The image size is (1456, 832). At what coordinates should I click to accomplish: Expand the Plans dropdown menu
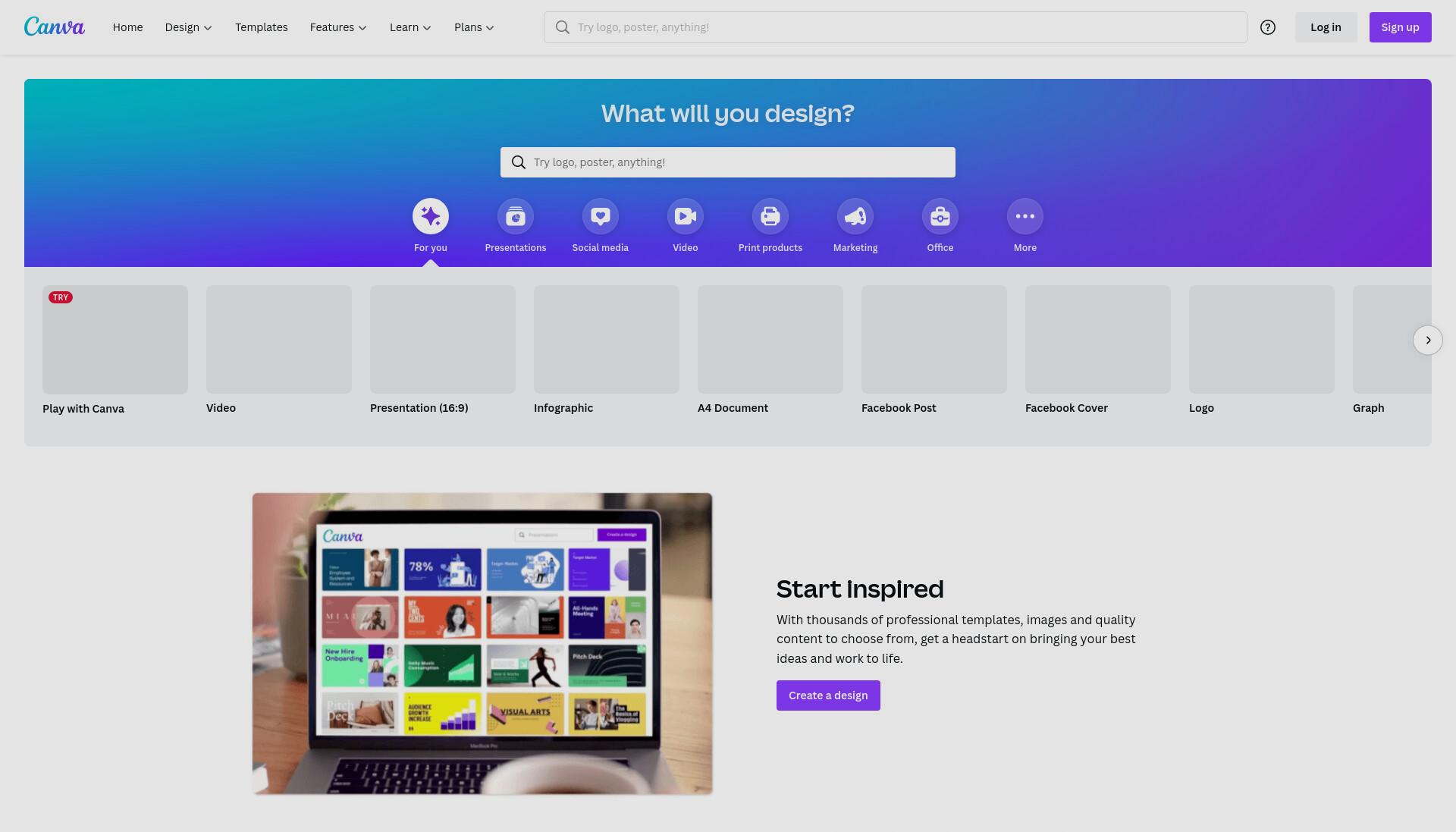(474, 27)
